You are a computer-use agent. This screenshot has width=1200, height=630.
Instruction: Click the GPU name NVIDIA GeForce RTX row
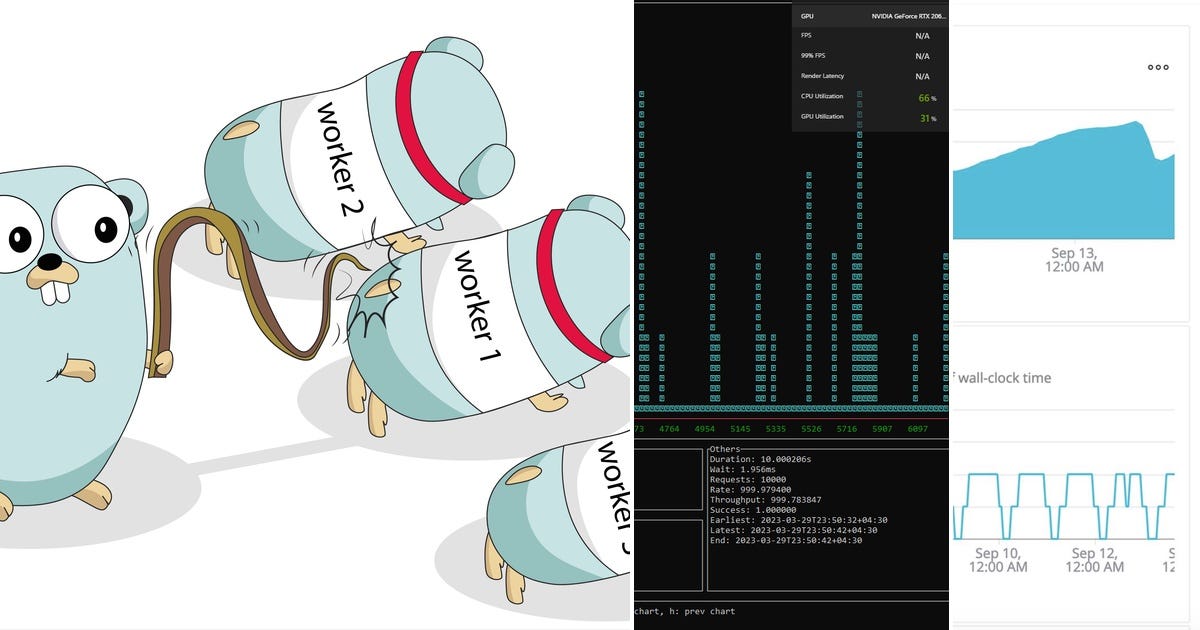[x=870, y=16]
